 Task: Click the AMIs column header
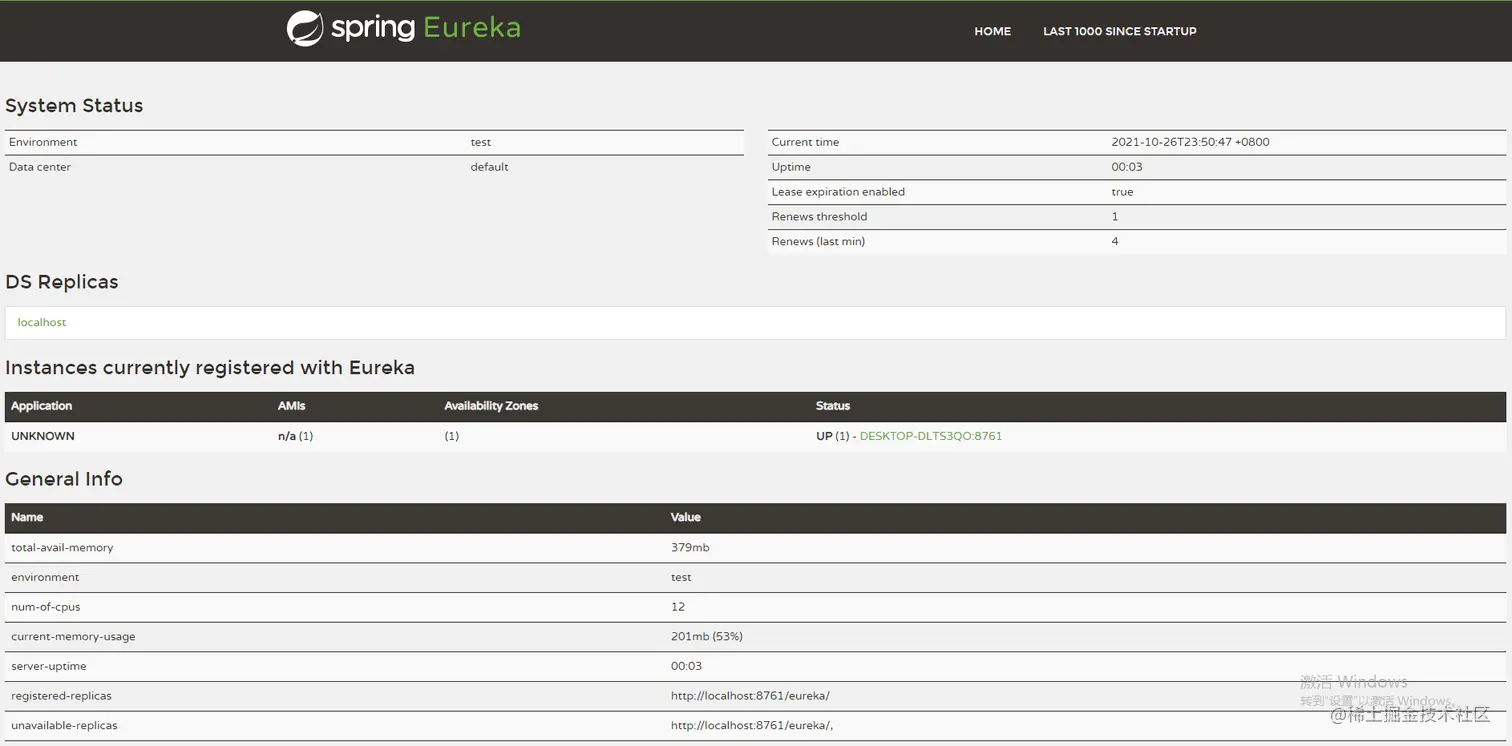click(x=292, y=406)
